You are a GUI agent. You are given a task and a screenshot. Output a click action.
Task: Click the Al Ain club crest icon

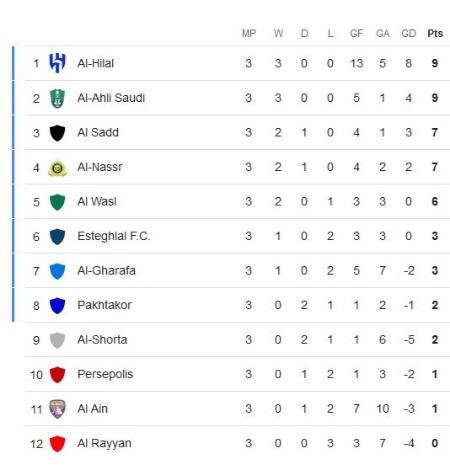point(57,409)
